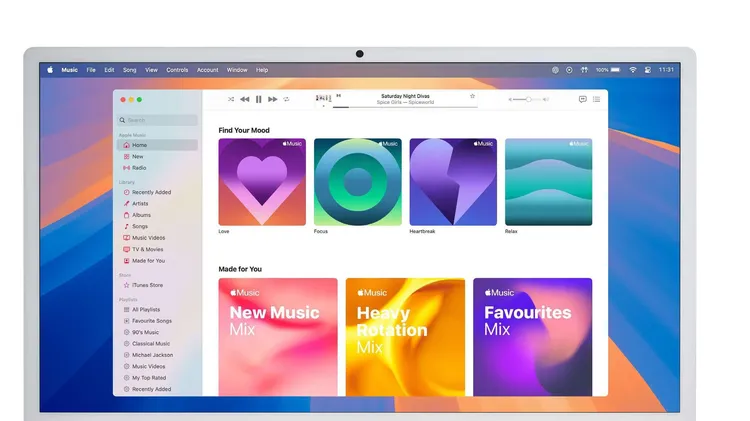Image resolution: width=750 pixels, height=421 pixels.
Task: Open the Song menu
Action: pyautogui.click(x=130, y=70)
